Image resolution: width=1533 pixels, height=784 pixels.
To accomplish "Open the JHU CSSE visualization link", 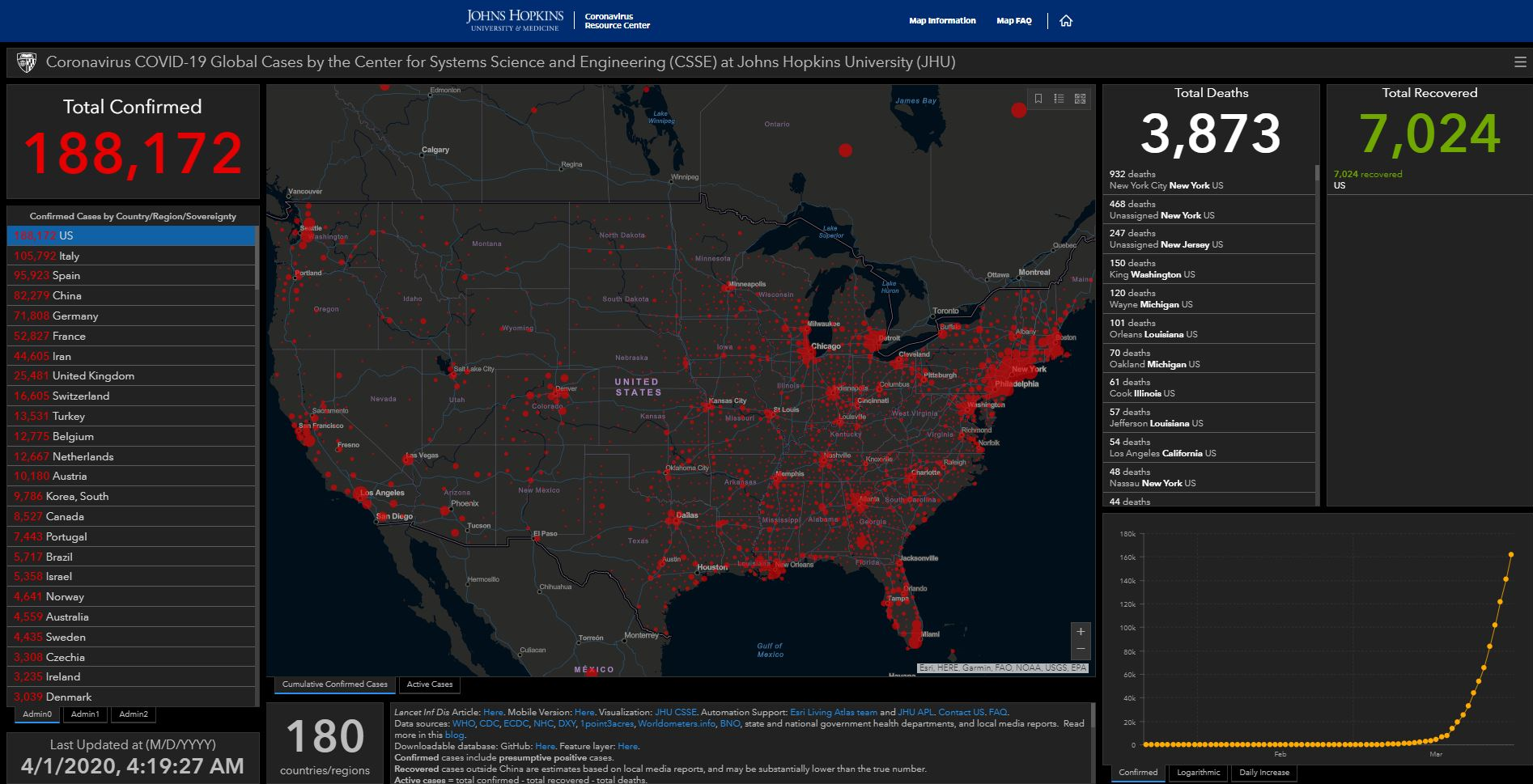I will click(676, 713).
